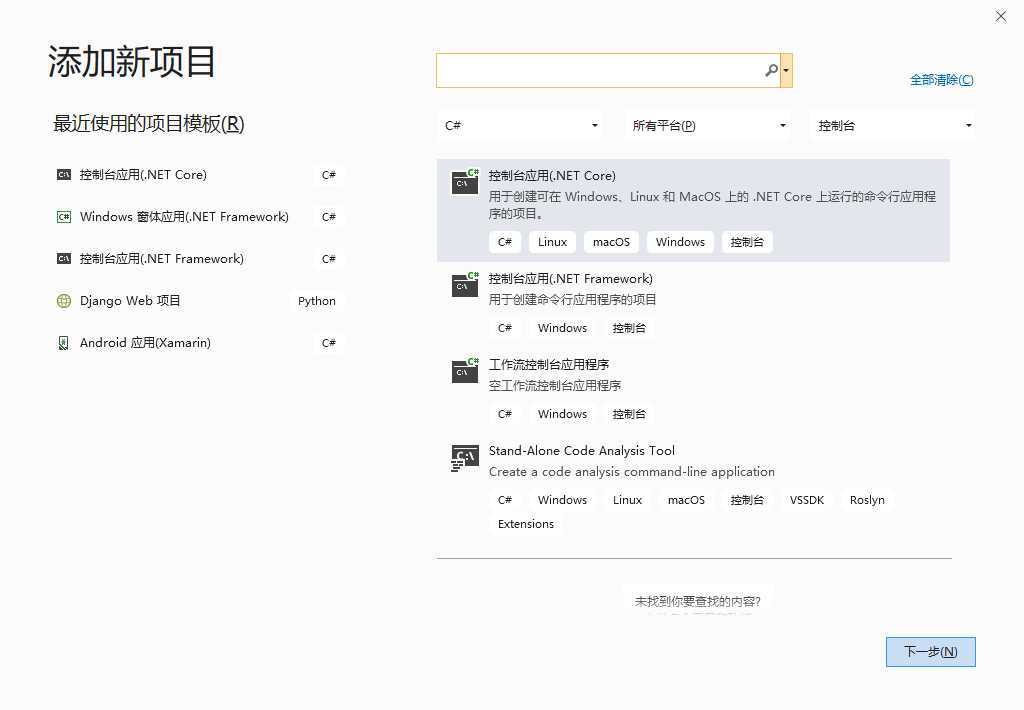Click the 下一步 next button
Screen dimensions: 1024x710
tap(931, 652)
